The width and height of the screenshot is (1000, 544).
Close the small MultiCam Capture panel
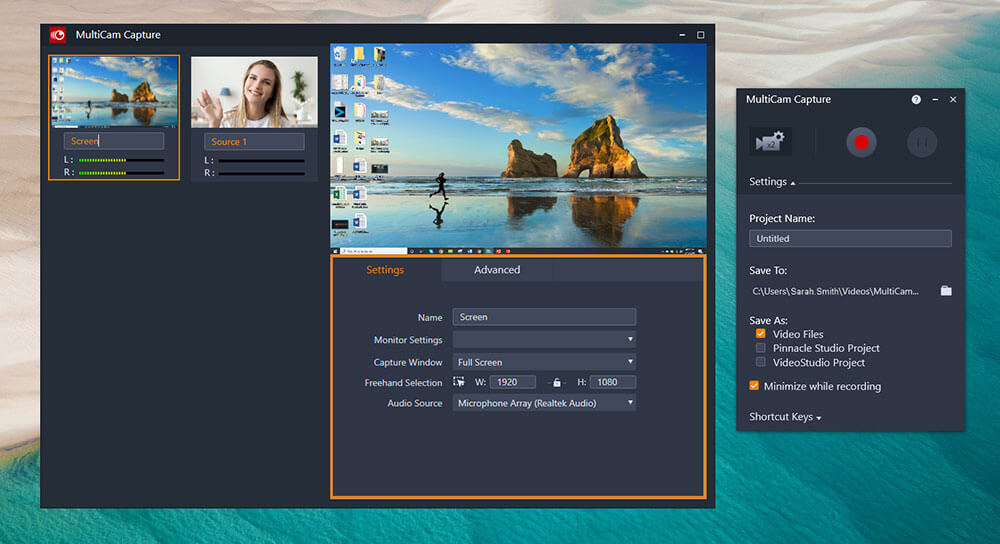[953, 99]
